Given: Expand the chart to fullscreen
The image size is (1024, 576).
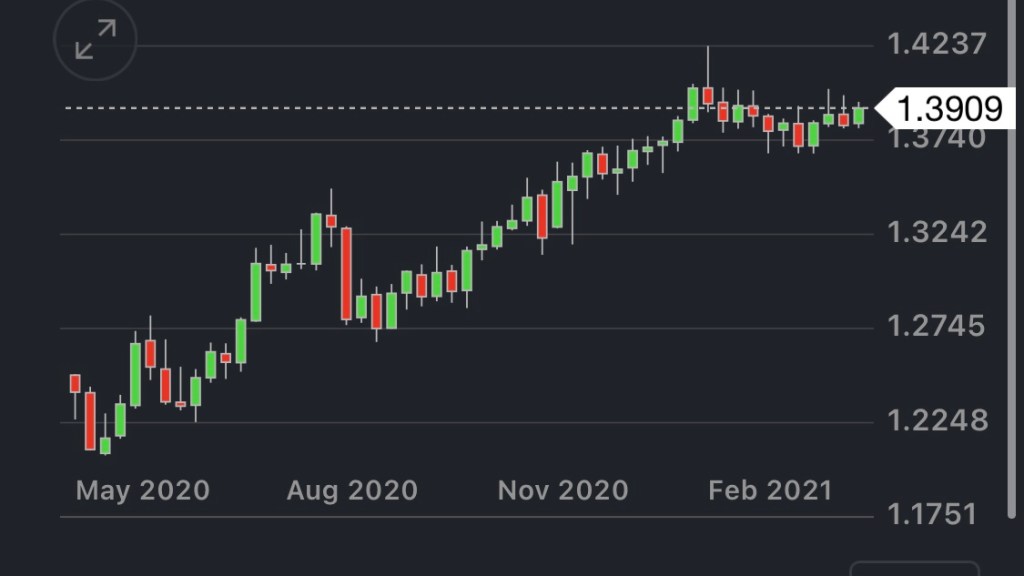Looking at the screenshot, I should pyautogui.click(x=95, y=43).
